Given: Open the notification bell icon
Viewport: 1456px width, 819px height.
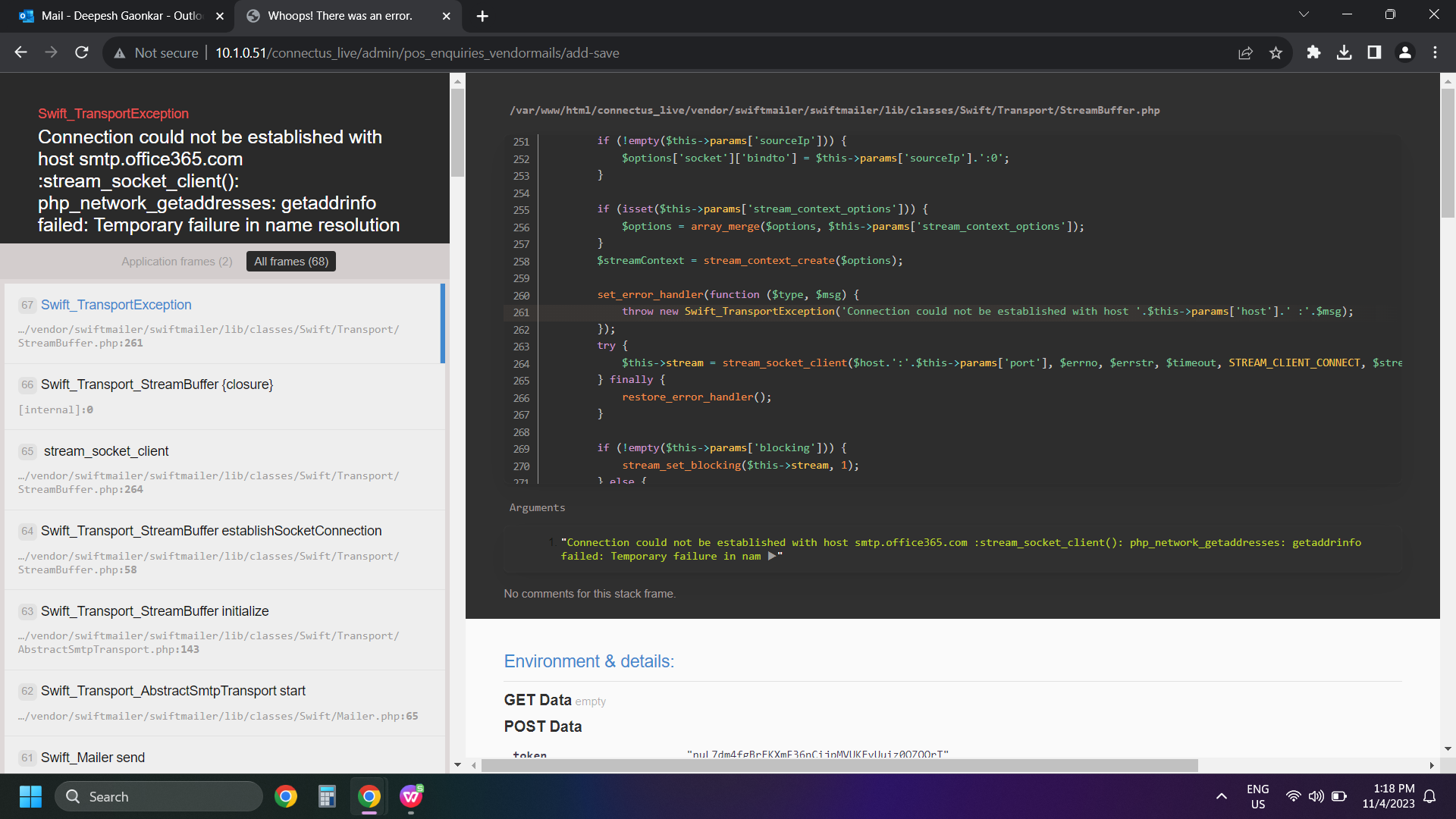Looking at the screenshot, I should click(1429, 796).
